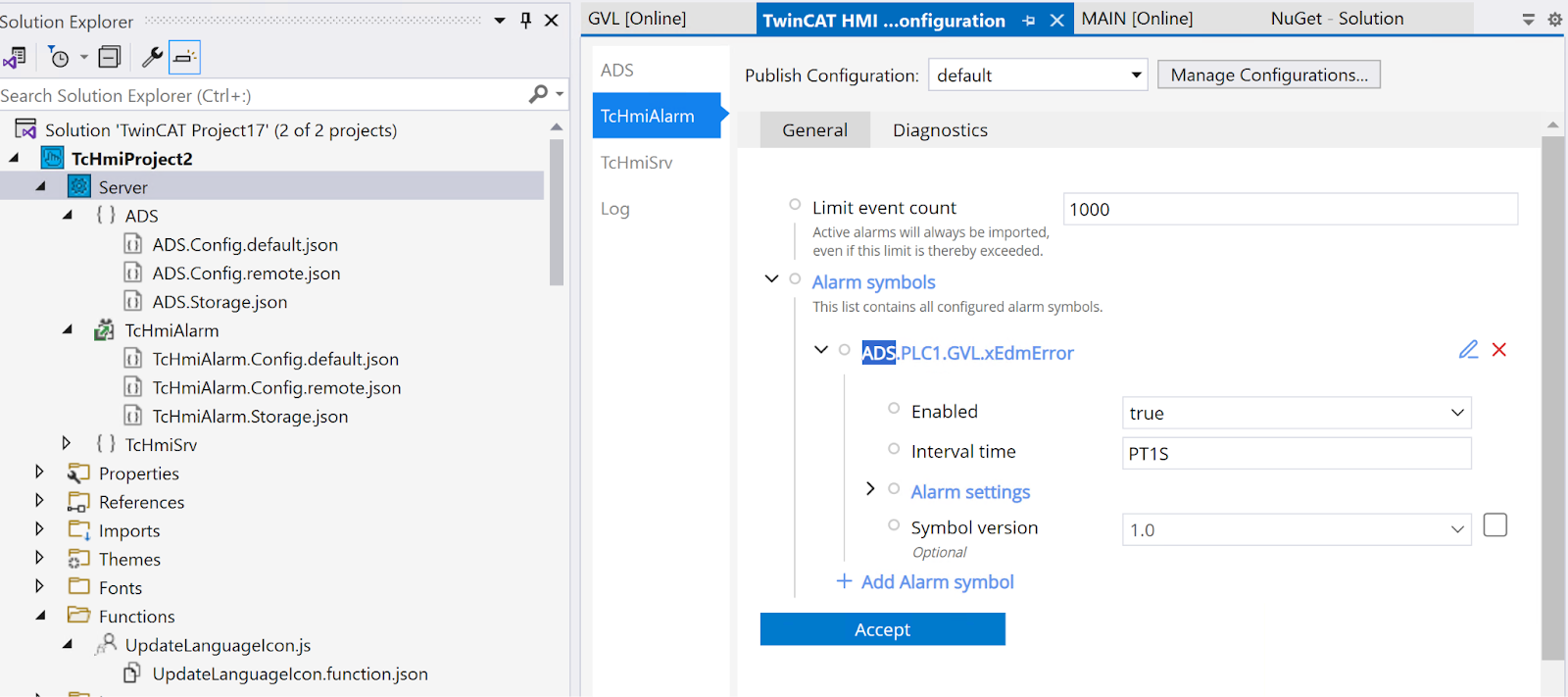1568x697 pixels.
Task: Click the Functions open folder icon
Action: pyautogui.click(x=78, y=616)
